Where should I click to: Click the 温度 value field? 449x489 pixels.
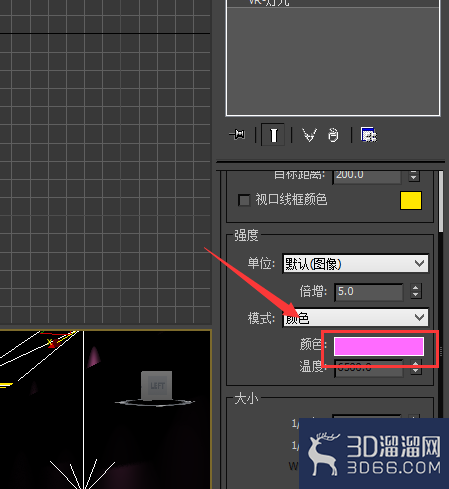pyautogui.click(x=369, y=368)
